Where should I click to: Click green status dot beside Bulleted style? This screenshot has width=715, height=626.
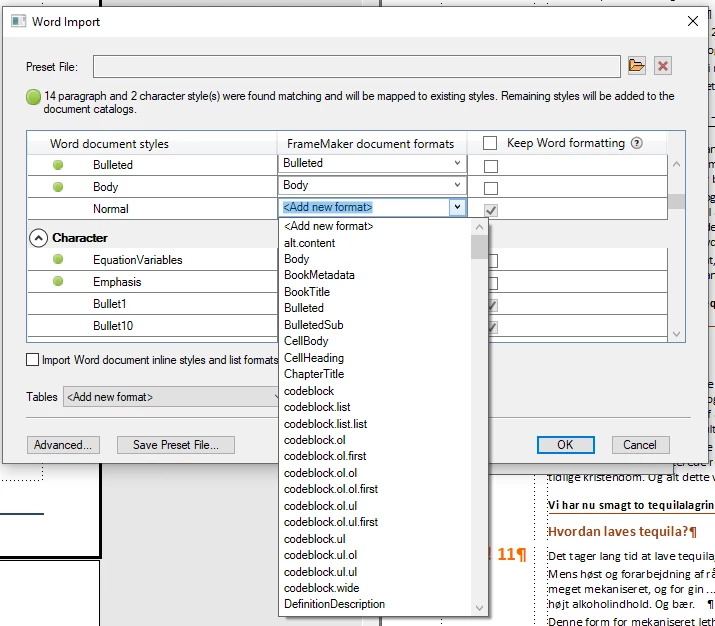58,165
